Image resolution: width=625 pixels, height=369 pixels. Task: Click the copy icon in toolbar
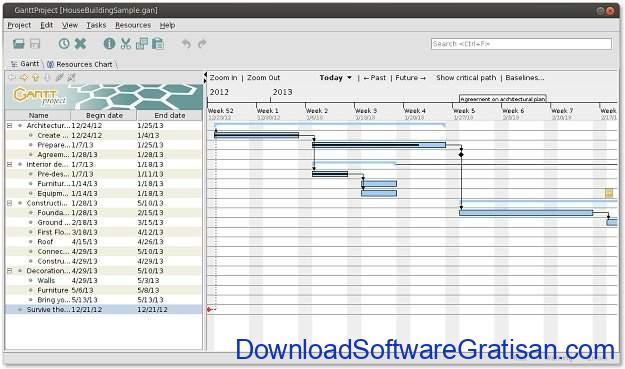pyautogui.click(x=142, y=43)
